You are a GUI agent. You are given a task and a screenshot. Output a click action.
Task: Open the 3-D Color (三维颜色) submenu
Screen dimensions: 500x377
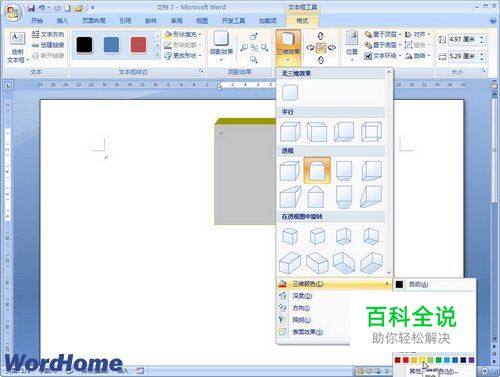(x=334, y=284)
